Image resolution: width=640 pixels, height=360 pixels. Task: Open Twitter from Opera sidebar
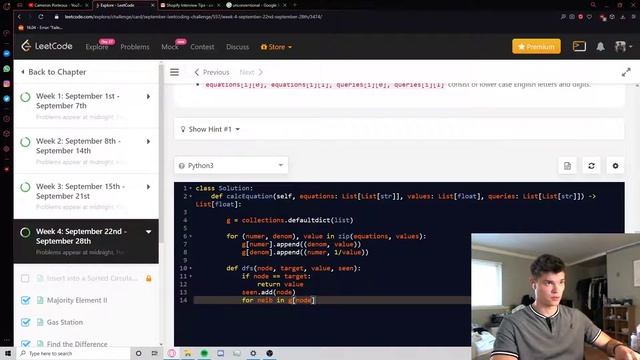pos(7,98)
